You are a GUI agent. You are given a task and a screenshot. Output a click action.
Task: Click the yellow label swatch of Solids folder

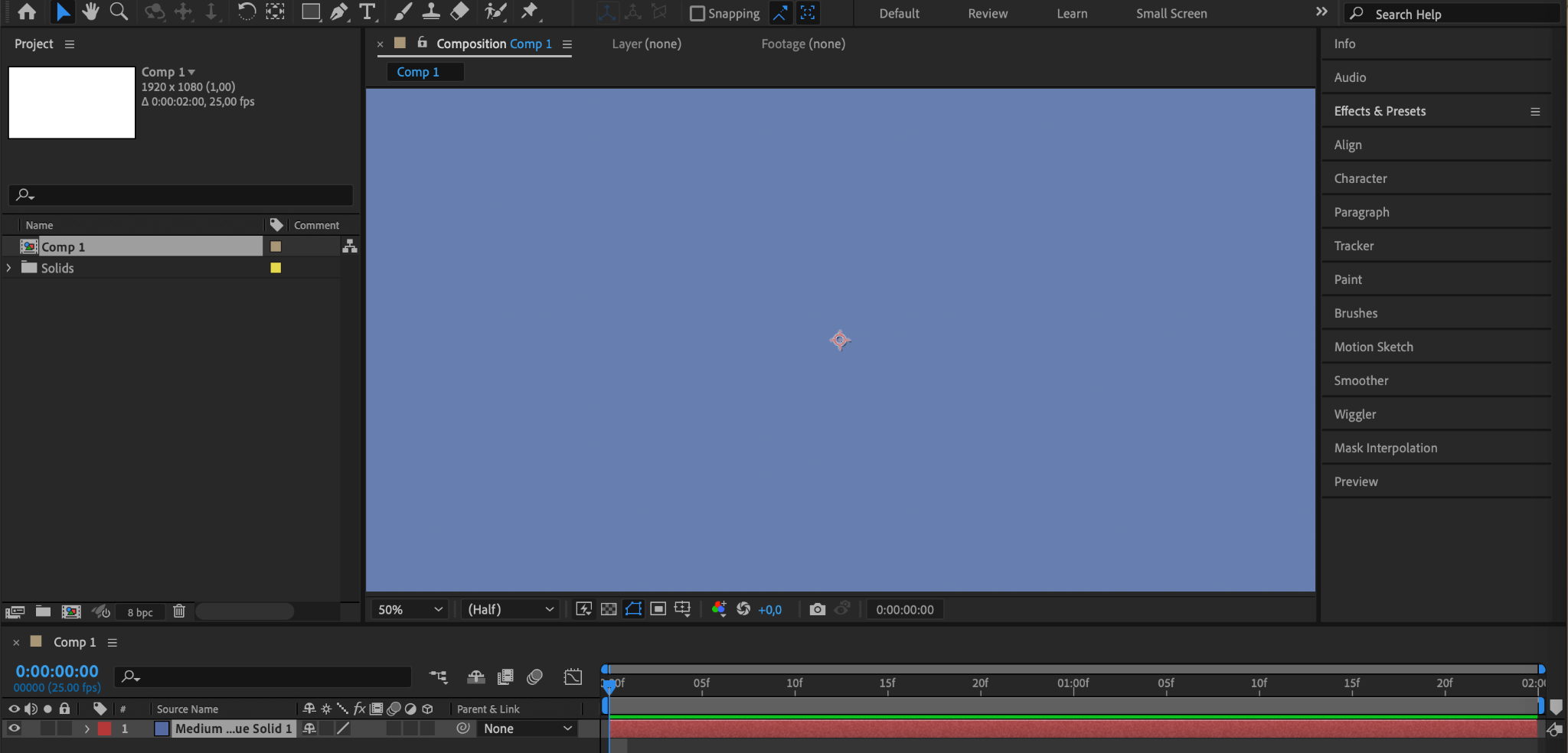[276, 268]
